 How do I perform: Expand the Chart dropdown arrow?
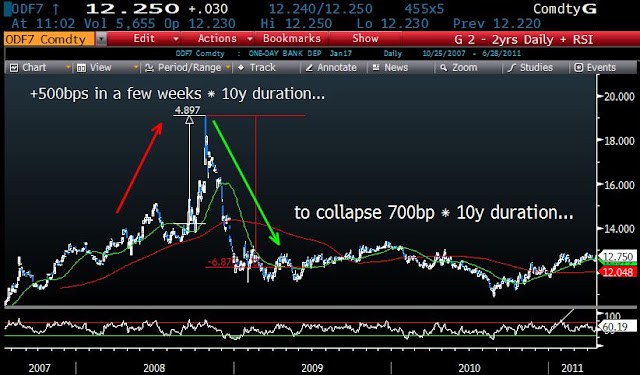point(68,67)
